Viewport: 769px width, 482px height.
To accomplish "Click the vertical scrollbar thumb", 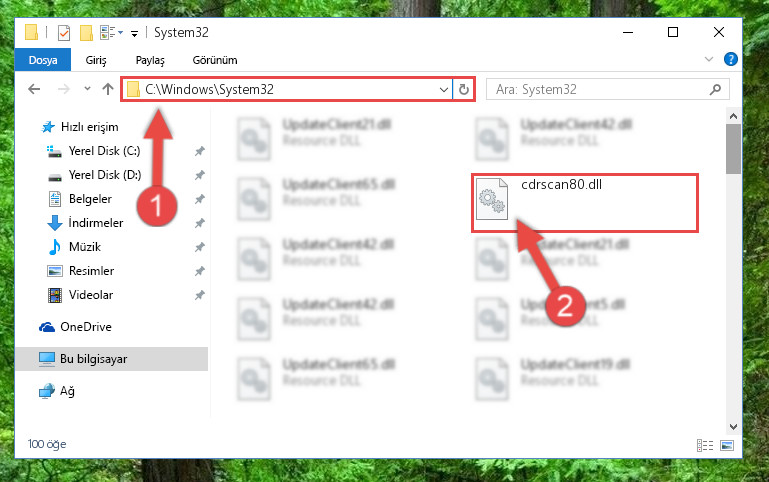I will click(733, 149).
